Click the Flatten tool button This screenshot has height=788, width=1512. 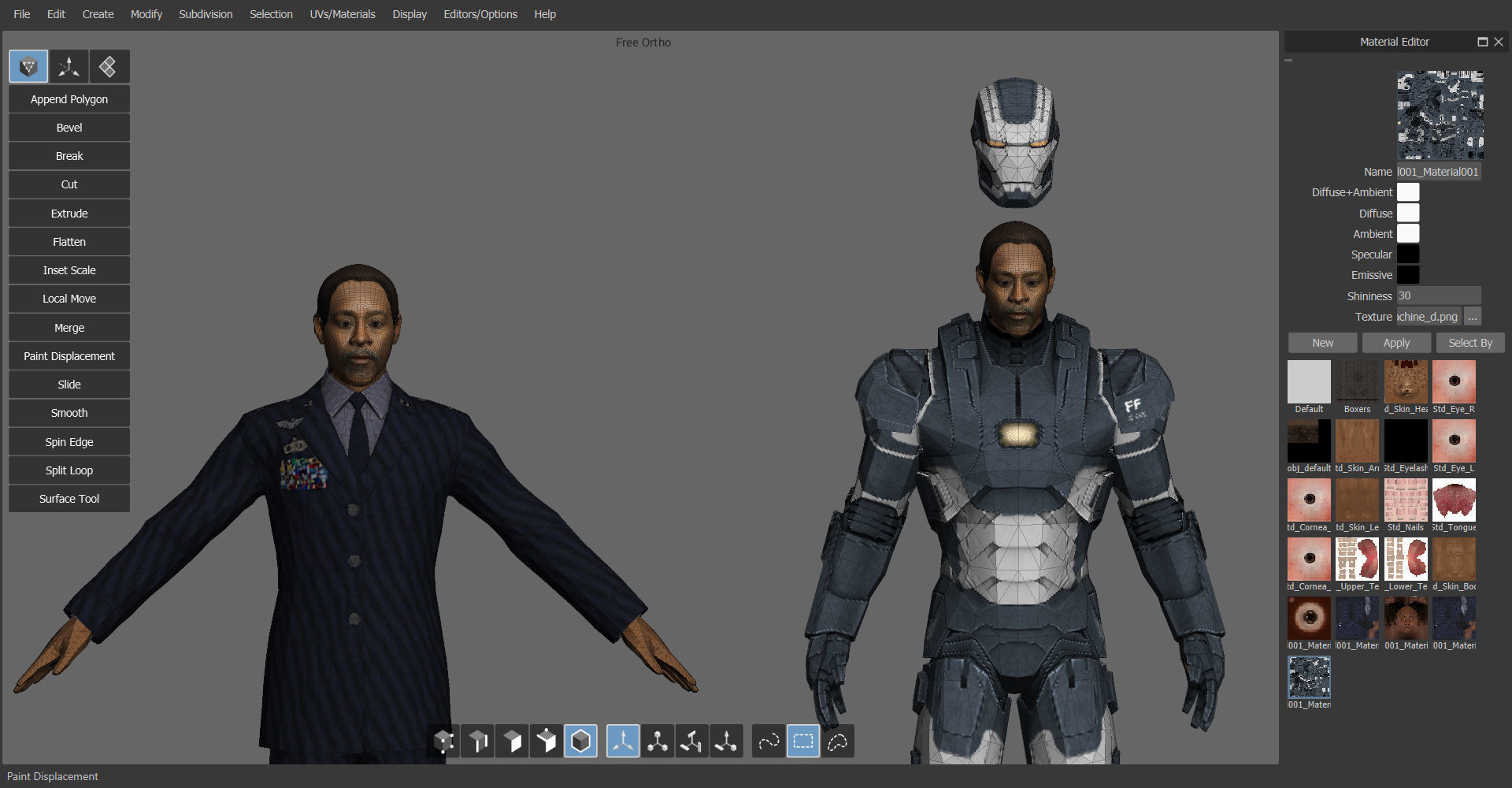pyautogui.click(x=69, y=242)
